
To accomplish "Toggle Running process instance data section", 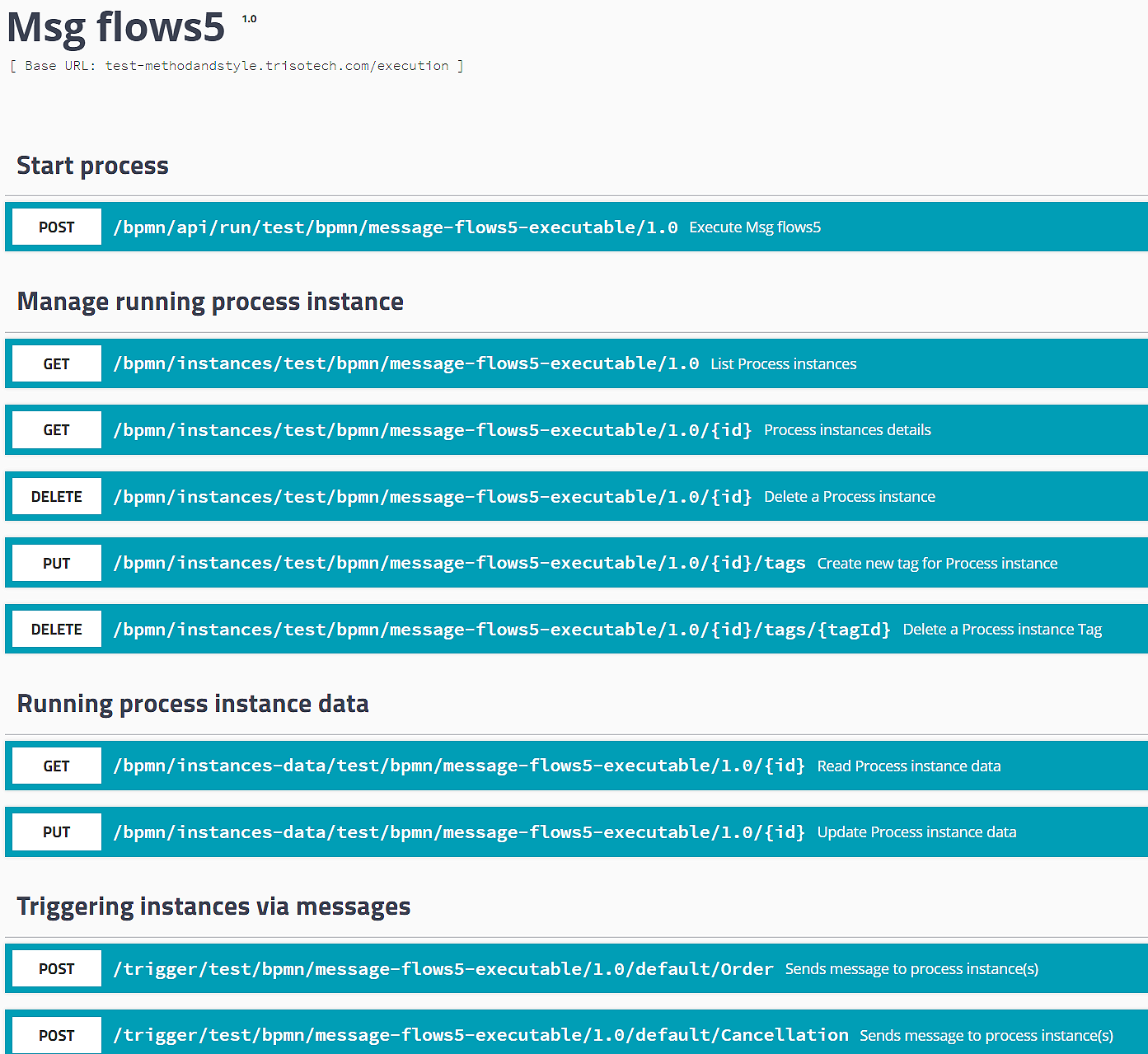I will pos(193,704).
